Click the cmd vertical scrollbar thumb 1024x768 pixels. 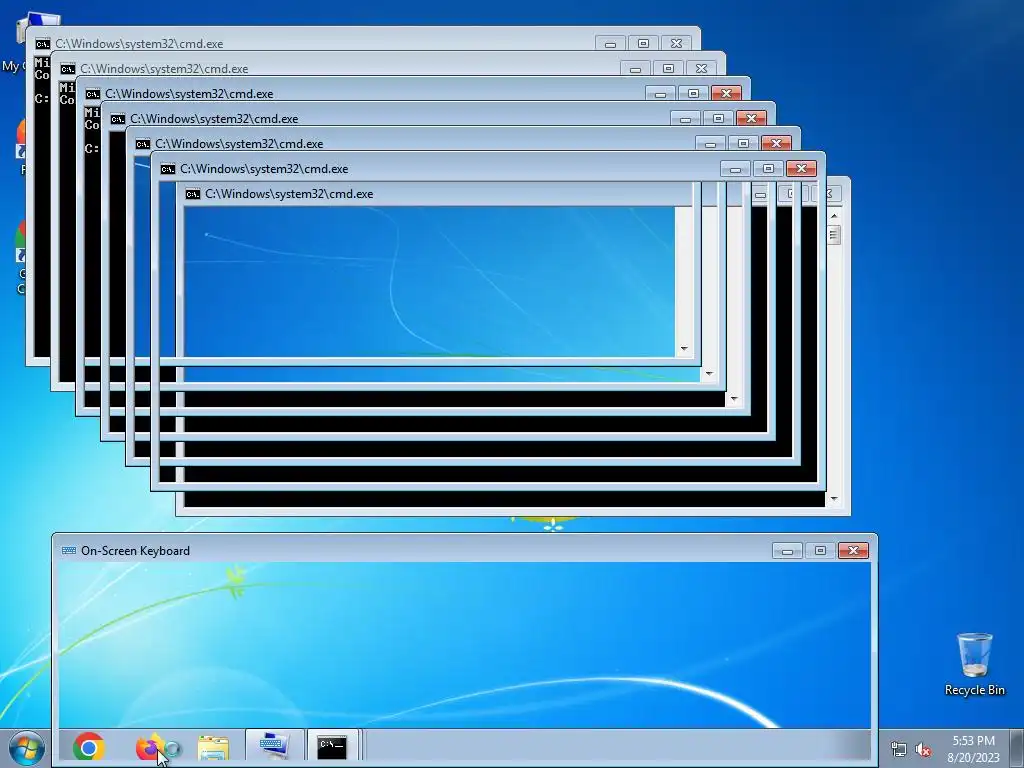coord(834,234)
